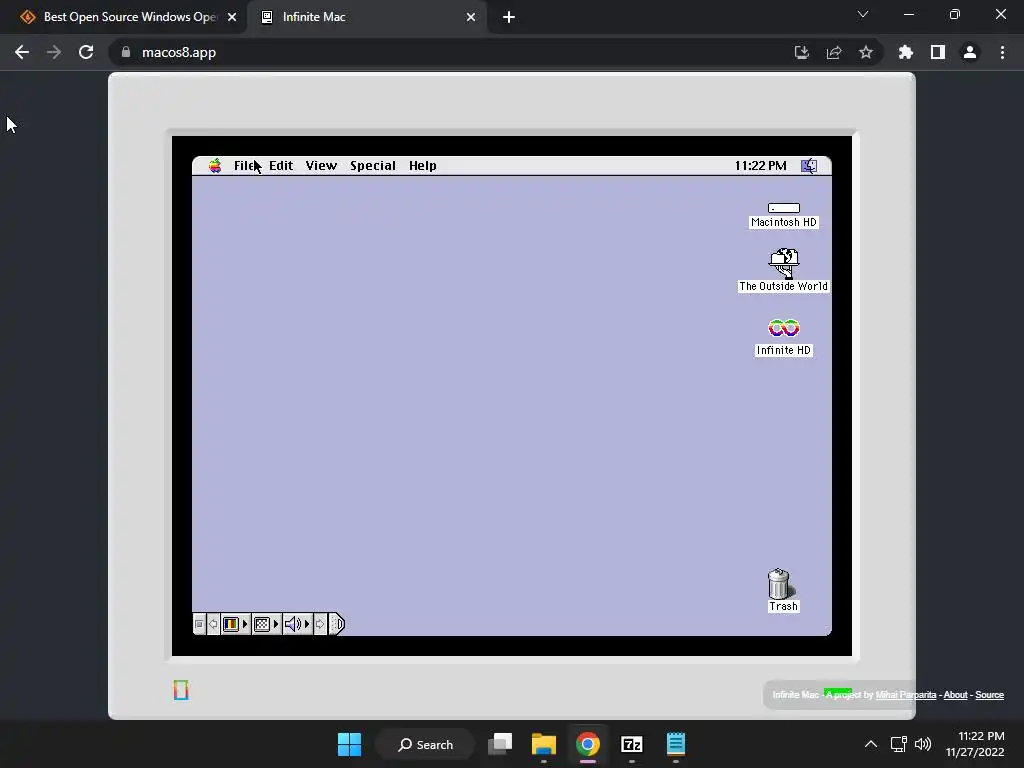This screenshot has width=1024, height=768.
Task: Open 7-Zip from the taskbar
Action: 632,744
